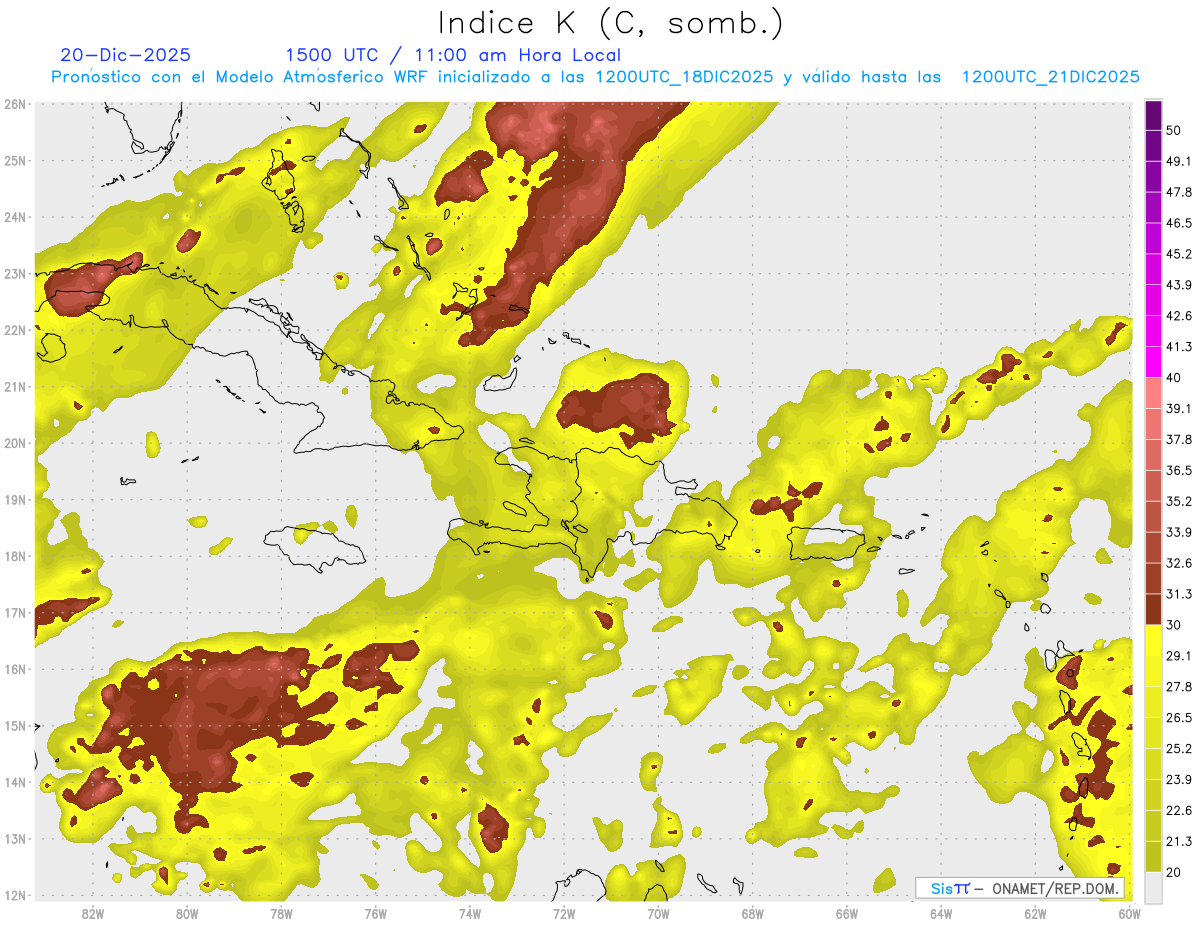The height and width of the screenshot is (927, 1200).
Task: Click the "70W" longitude label
Action: (658, 914)
